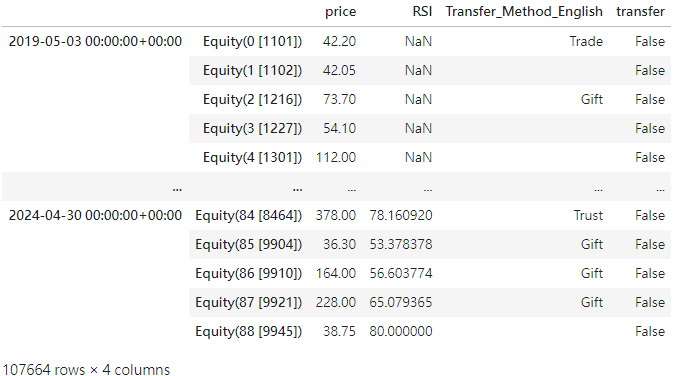Click the transfer column header
The width and height of the screenshot is (675, 376).
click(x=640, y=12)
